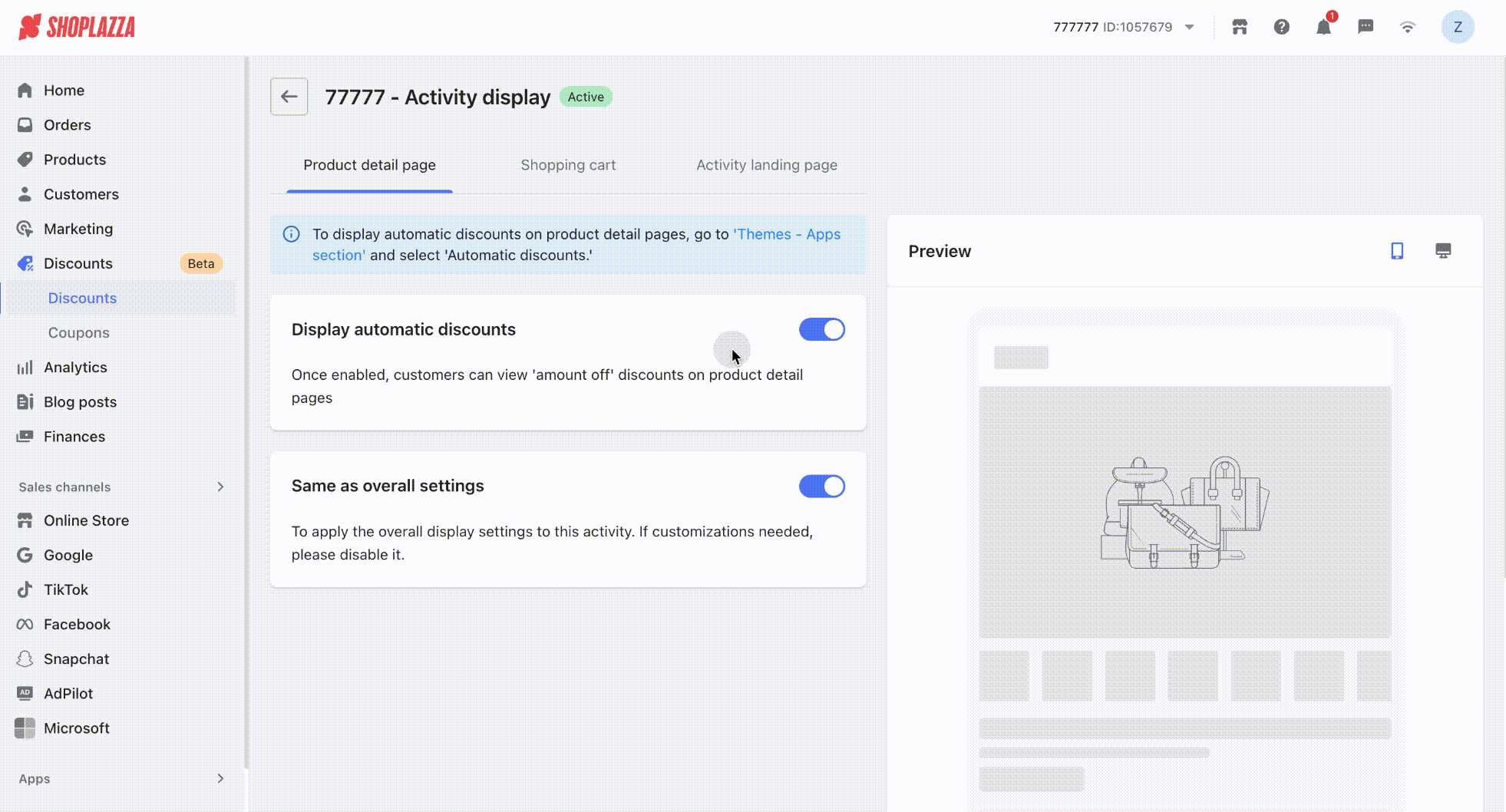Open the 'Themes - Apps section' link
This screenshot has height=812, width=1506.
787,235
